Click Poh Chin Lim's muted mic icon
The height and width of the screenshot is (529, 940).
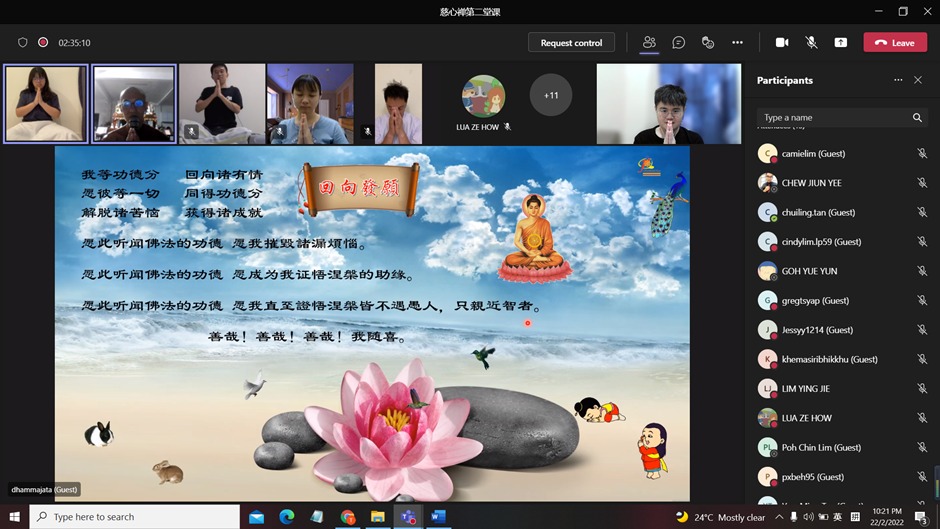[x=922, y=447]
